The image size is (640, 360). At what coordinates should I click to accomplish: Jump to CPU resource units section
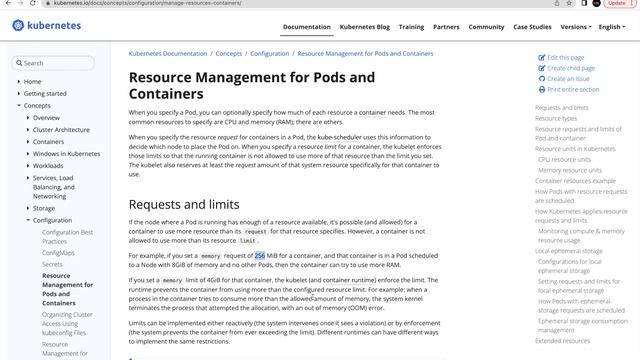[564, 160]
